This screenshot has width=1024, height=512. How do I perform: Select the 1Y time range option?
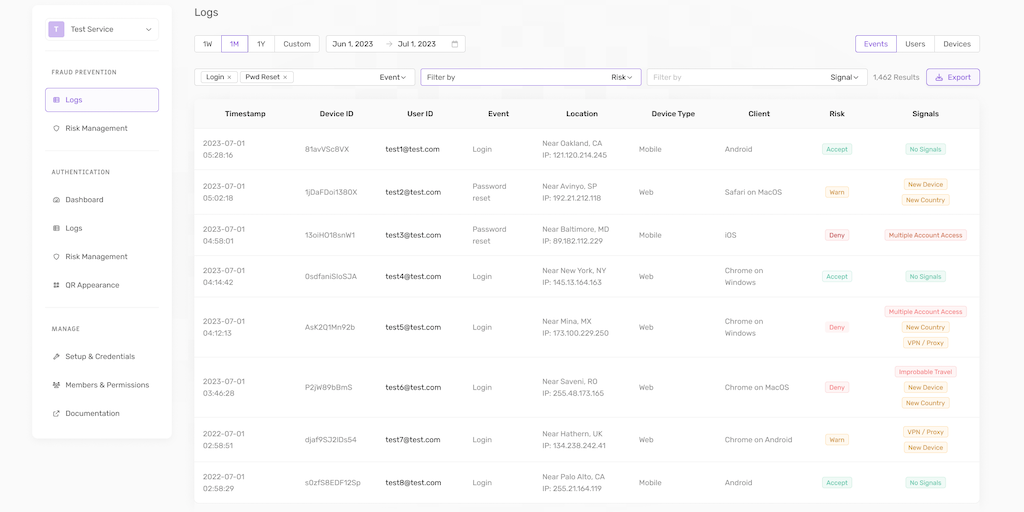pyautogui.click(x=261, y=44)
